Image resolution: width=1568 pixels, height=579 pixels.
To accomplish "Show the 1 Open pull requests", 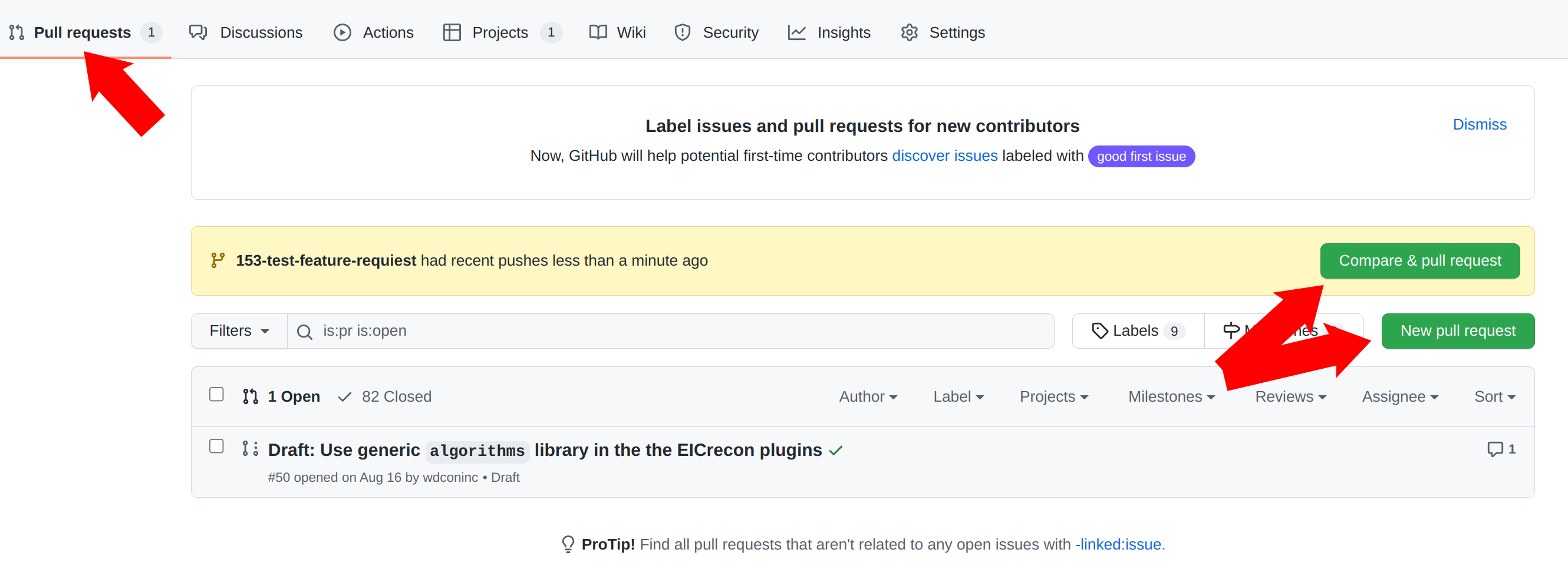I will coord(281,396).
